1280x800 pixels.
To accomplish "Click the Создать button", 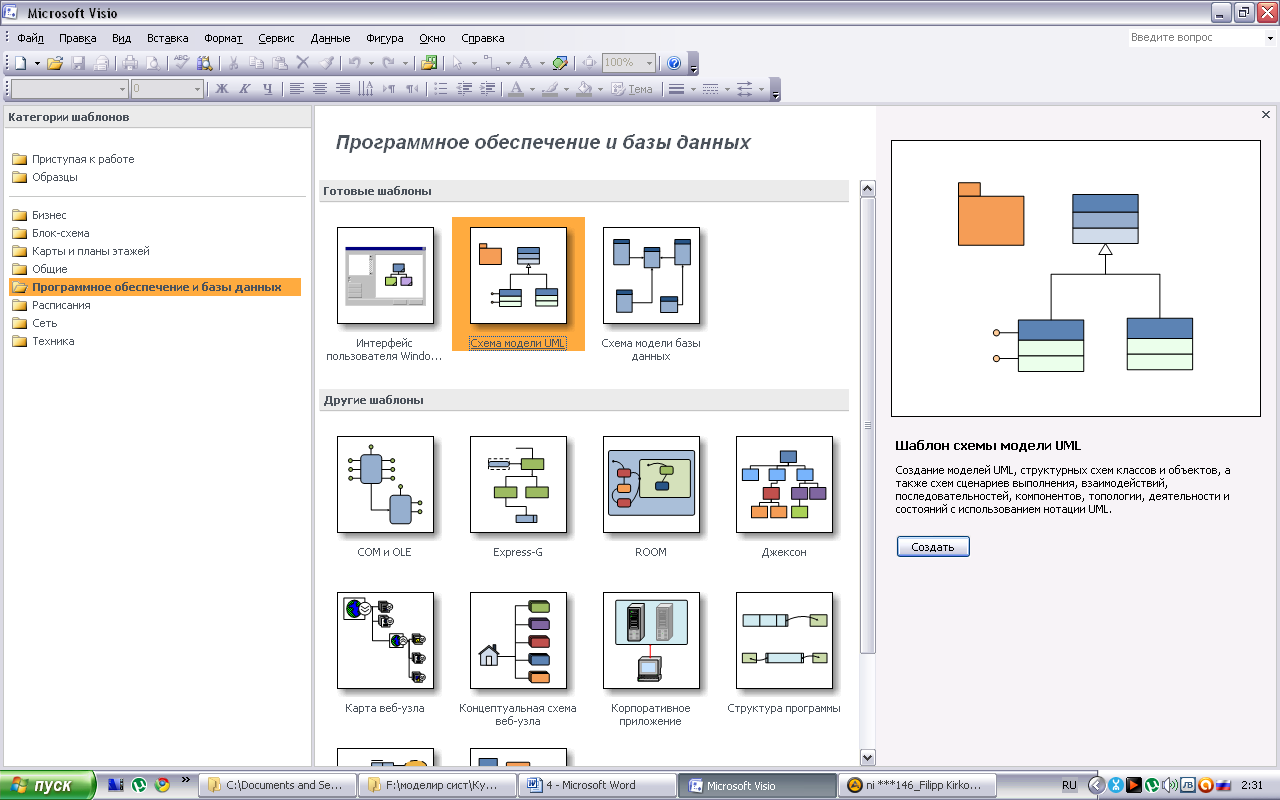I will [x=933, y=547].
